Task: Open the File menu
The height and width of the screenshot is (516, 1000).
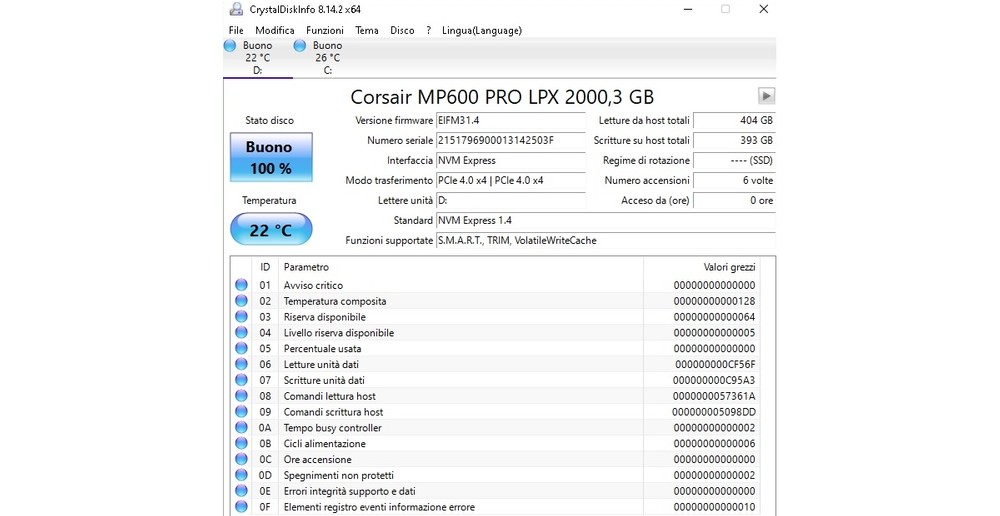Action: pyautogui.click(x=236, y=30)
